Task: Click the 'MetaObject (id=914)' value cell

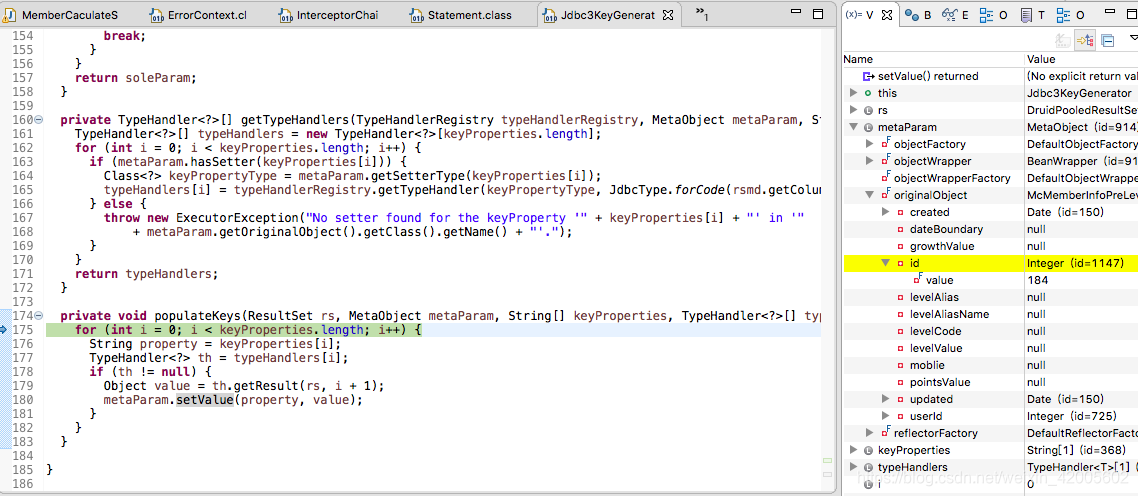Action: (x=1081, y=127)
